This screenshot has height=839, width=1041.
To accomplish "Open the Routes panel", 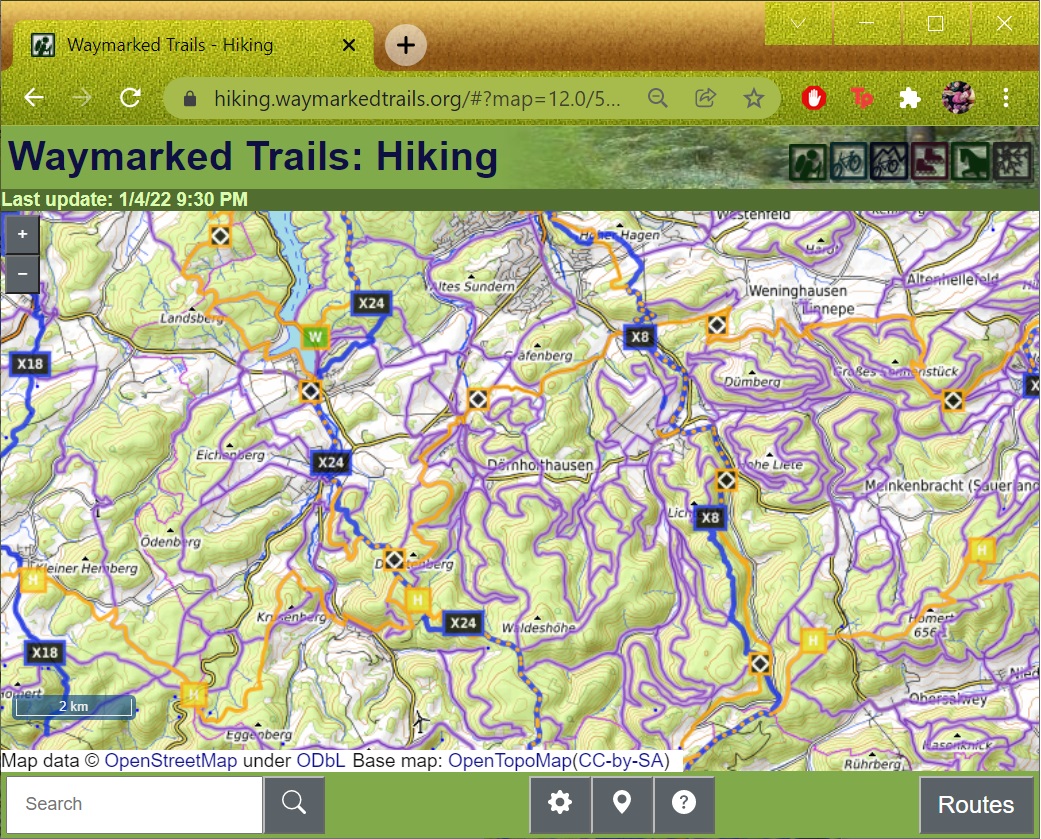I will [x=976, y=804].
